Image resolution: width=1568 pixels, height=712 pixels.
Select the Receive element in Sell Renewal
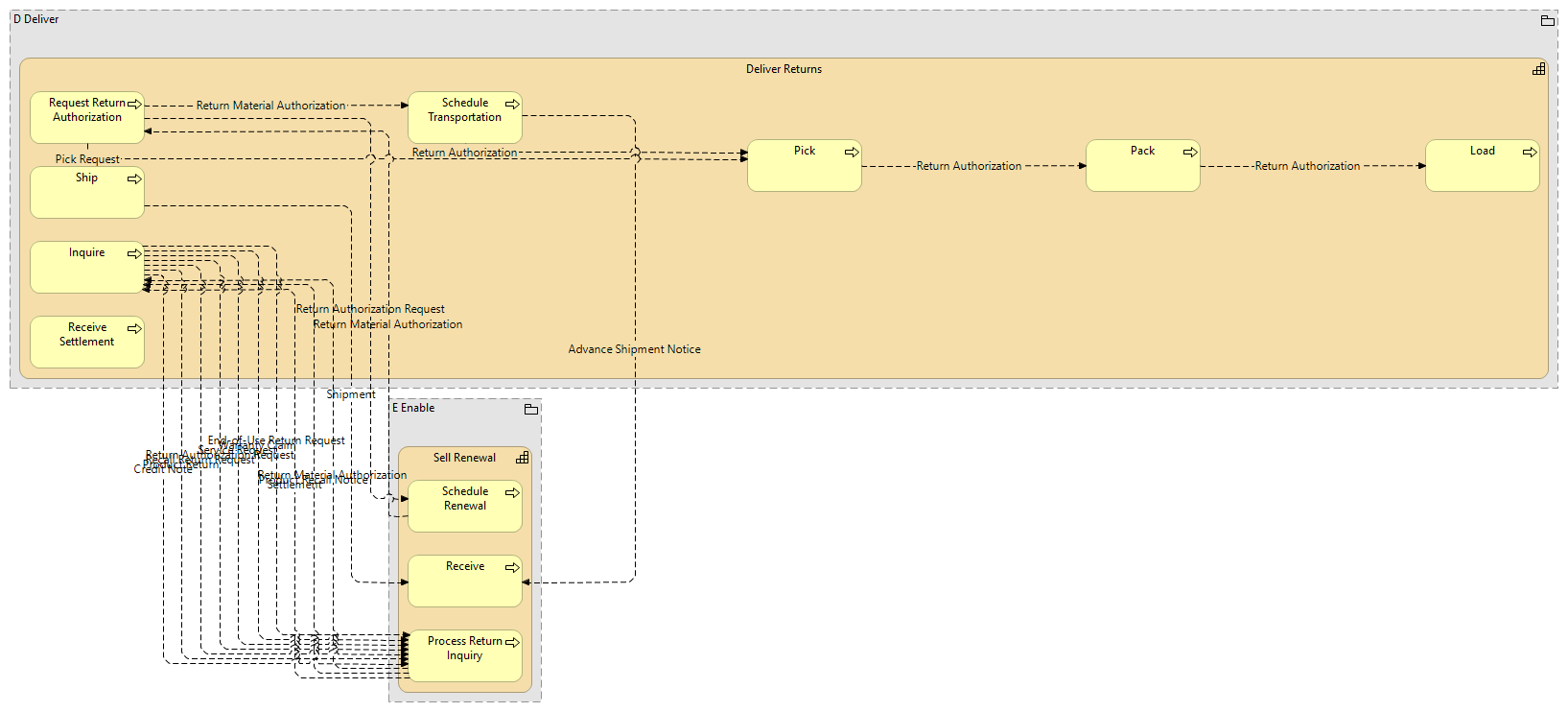coord(465,585)
